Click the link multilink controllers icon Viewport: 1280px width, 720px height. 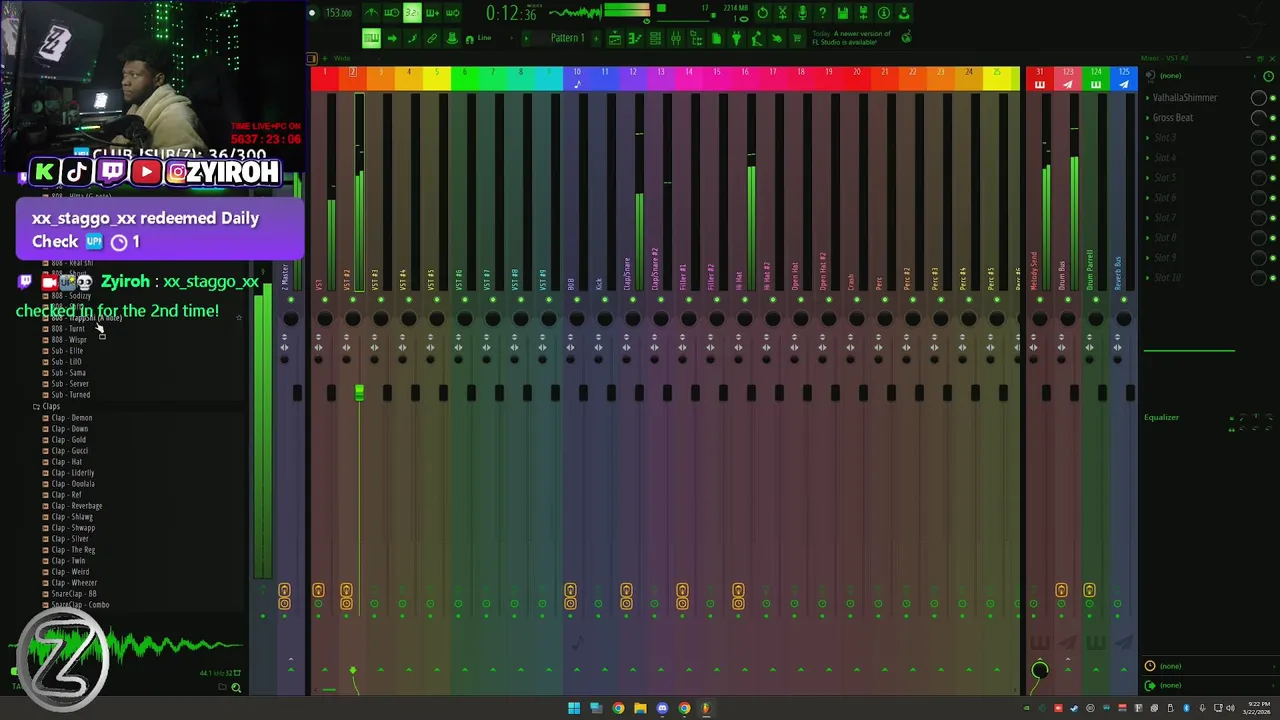pos(432,38)
